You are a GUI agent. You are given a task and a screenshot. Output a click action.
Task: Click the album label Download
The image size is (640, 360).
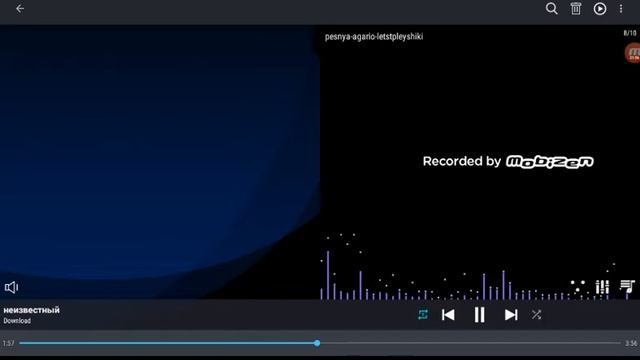pos(17,321)
